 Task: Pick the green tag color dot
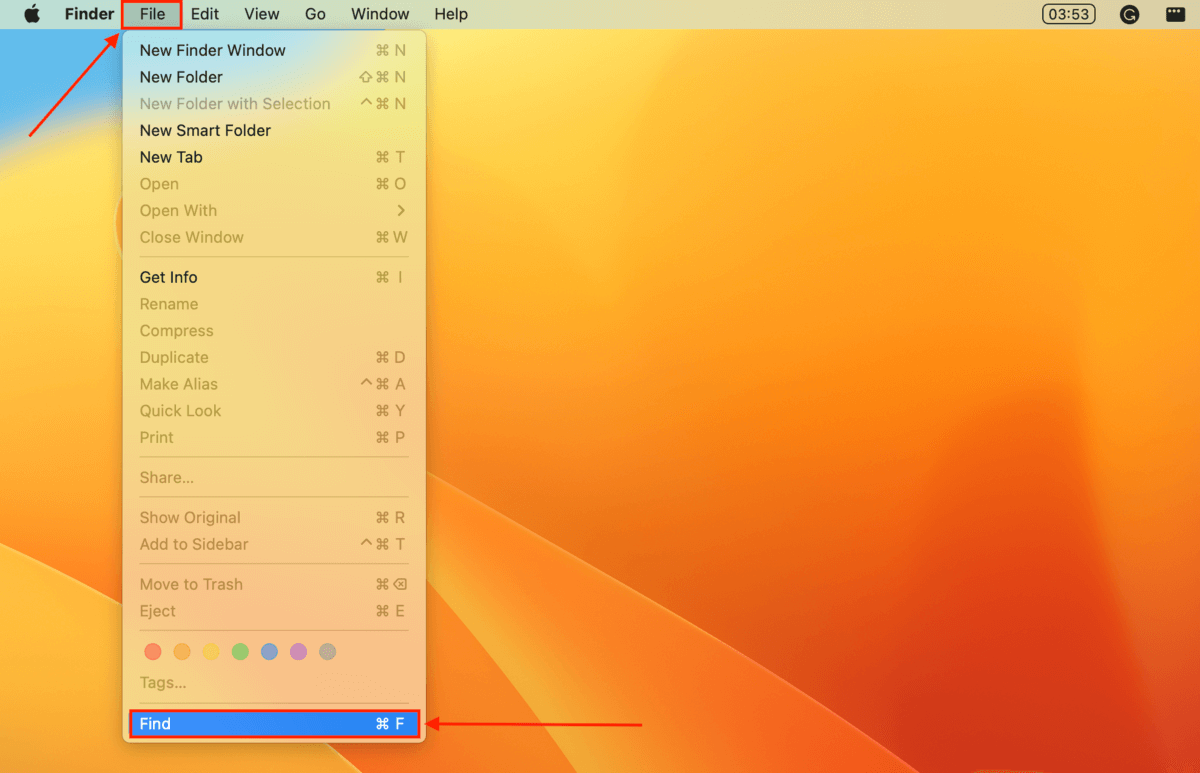pos(240,652)
